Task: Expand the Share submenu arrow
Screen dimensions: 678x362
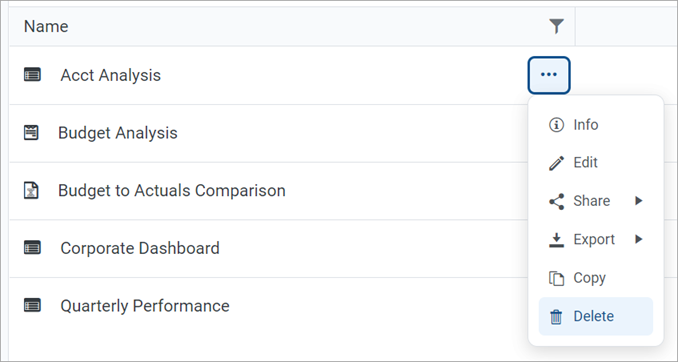Action: click(x=639, y=201)
